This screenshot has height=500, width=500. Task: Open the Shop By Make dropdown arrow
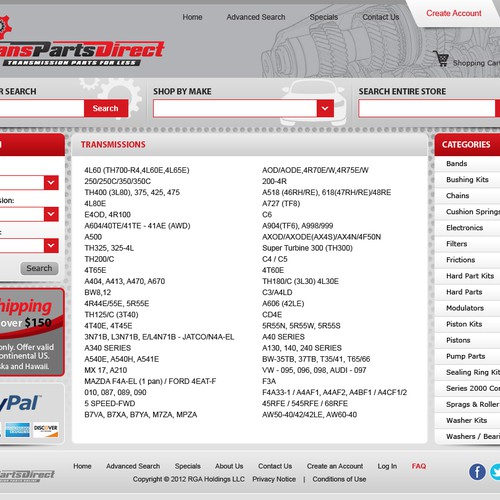[x=325, y=108]
